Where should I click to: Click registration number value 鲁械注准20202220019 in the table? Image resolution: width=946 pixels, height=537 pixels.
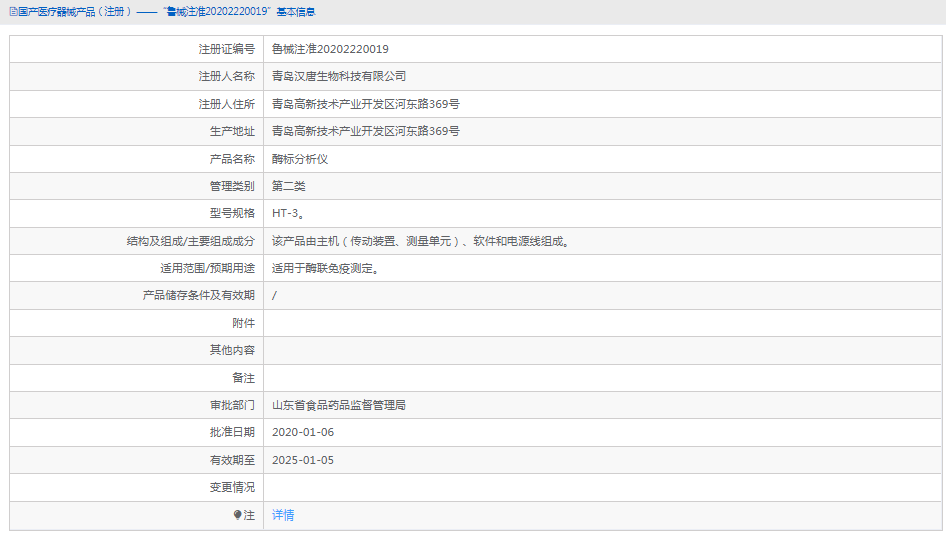pyautogui.click(x=330, y=49)
